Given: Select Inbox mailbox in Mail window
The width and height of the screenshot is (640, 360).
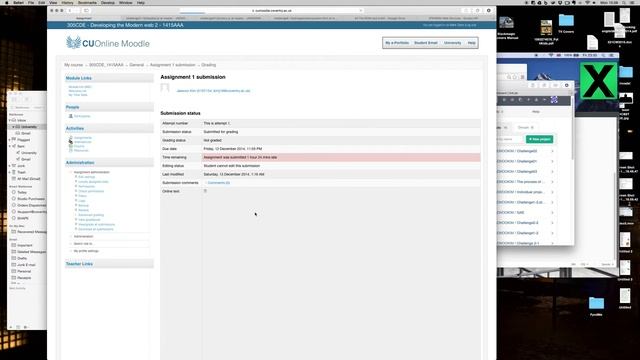Looking at the screenshot, I should click(x=22, y=120).
